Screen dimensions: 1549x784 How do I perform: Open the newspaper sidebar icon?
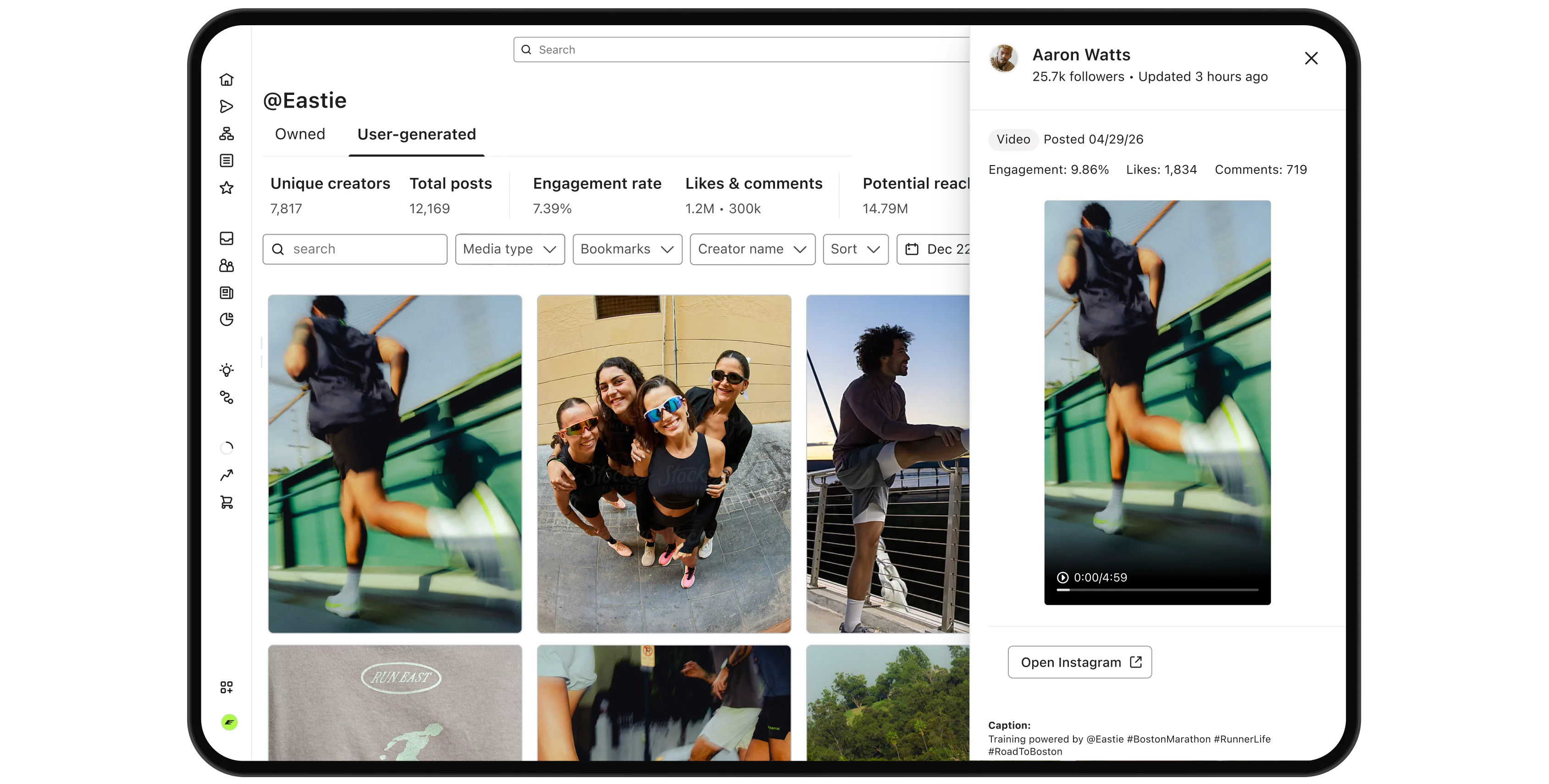pos(226,293)
